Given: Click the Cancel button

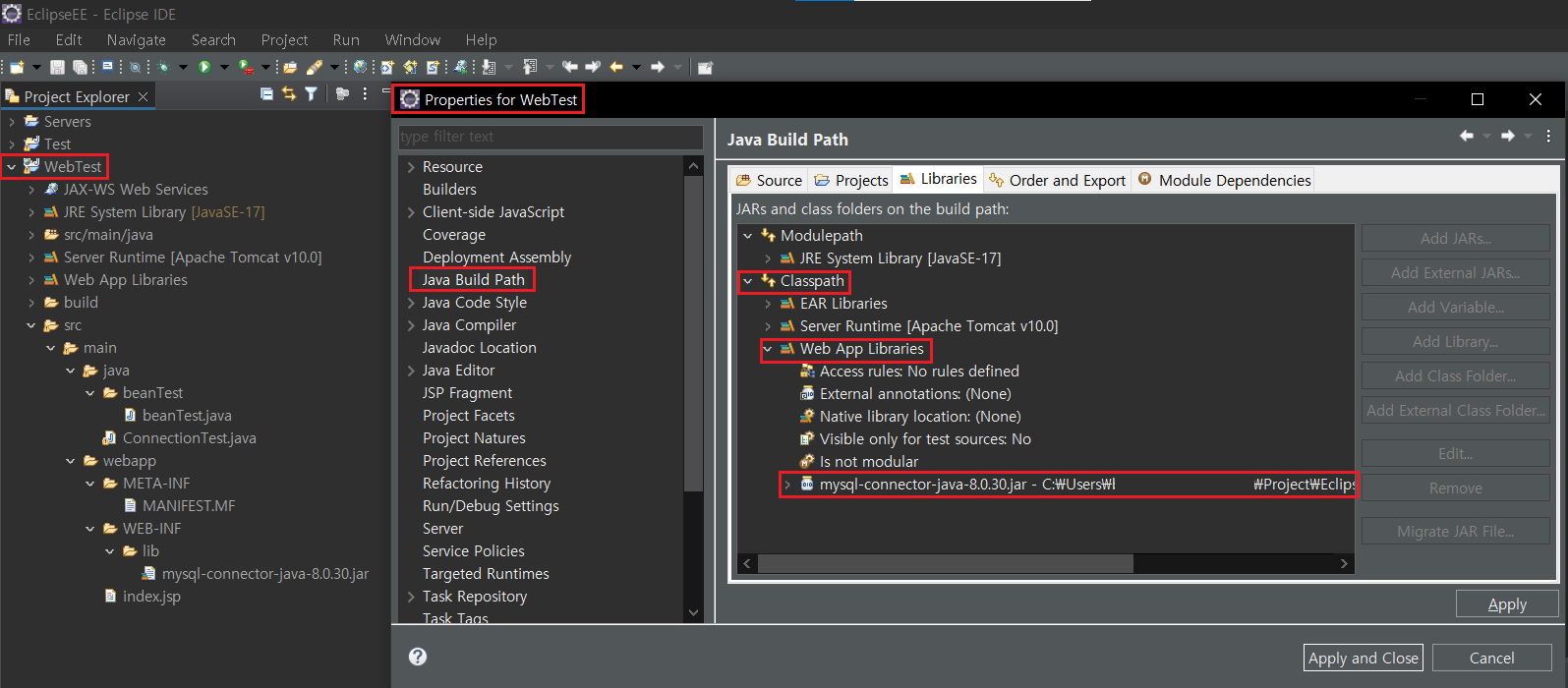Looking at the screenshot, I should coord(1491,659).
